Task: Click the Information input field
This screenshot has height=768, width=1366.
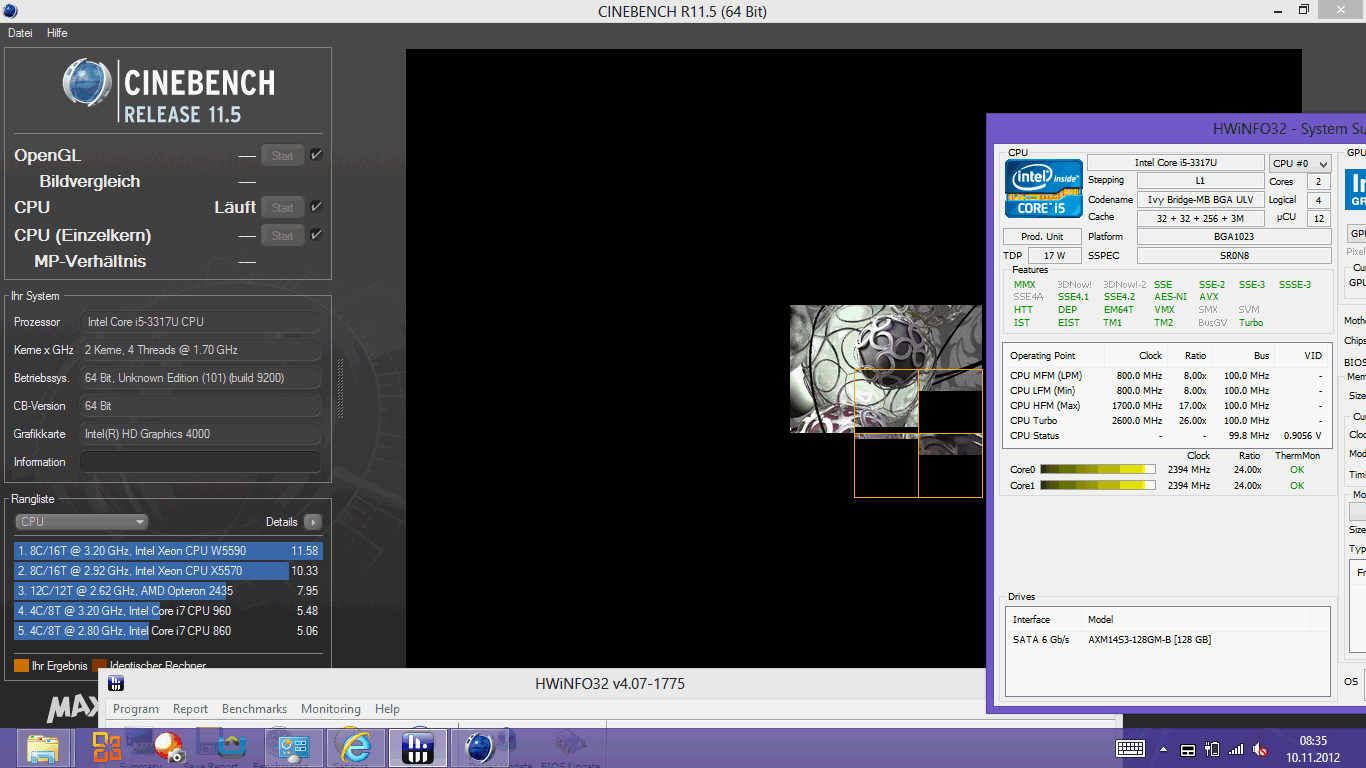Action: point(201,462)
